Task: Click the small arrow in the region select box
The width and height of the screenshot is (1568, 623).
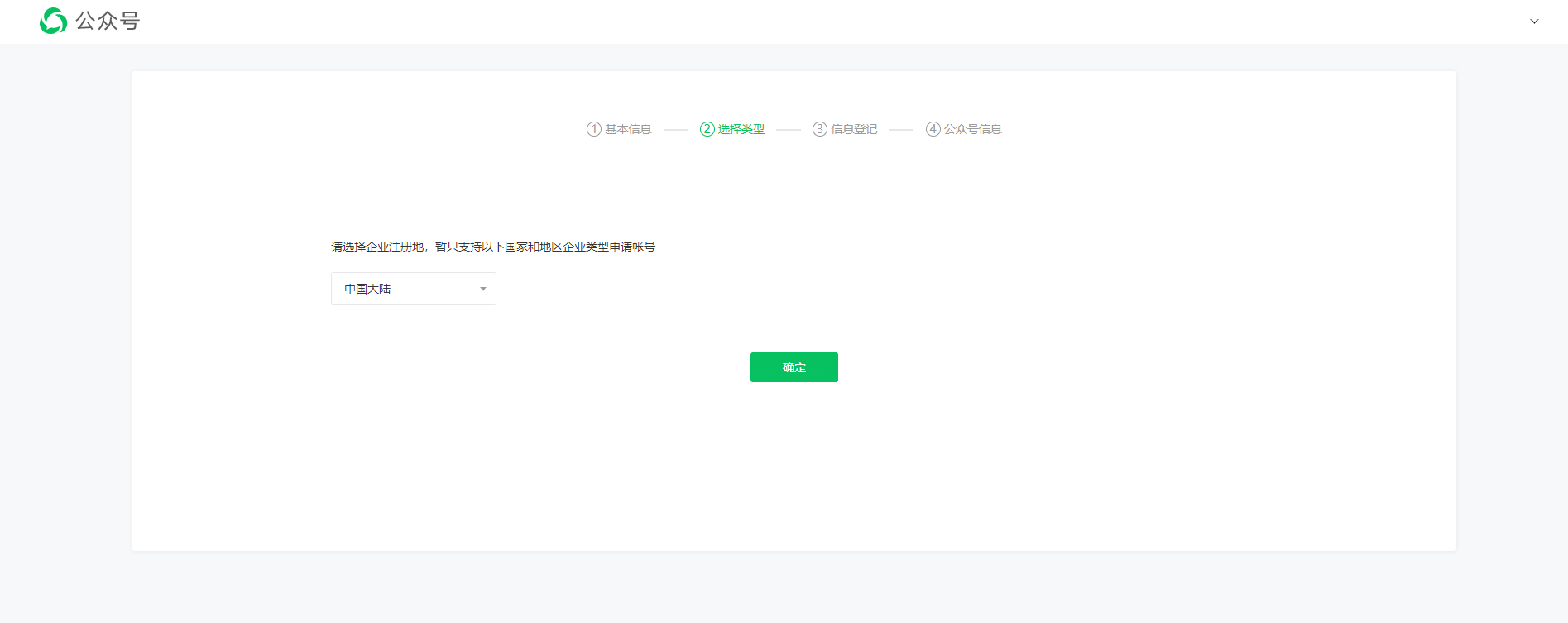Action: (483, 289)
